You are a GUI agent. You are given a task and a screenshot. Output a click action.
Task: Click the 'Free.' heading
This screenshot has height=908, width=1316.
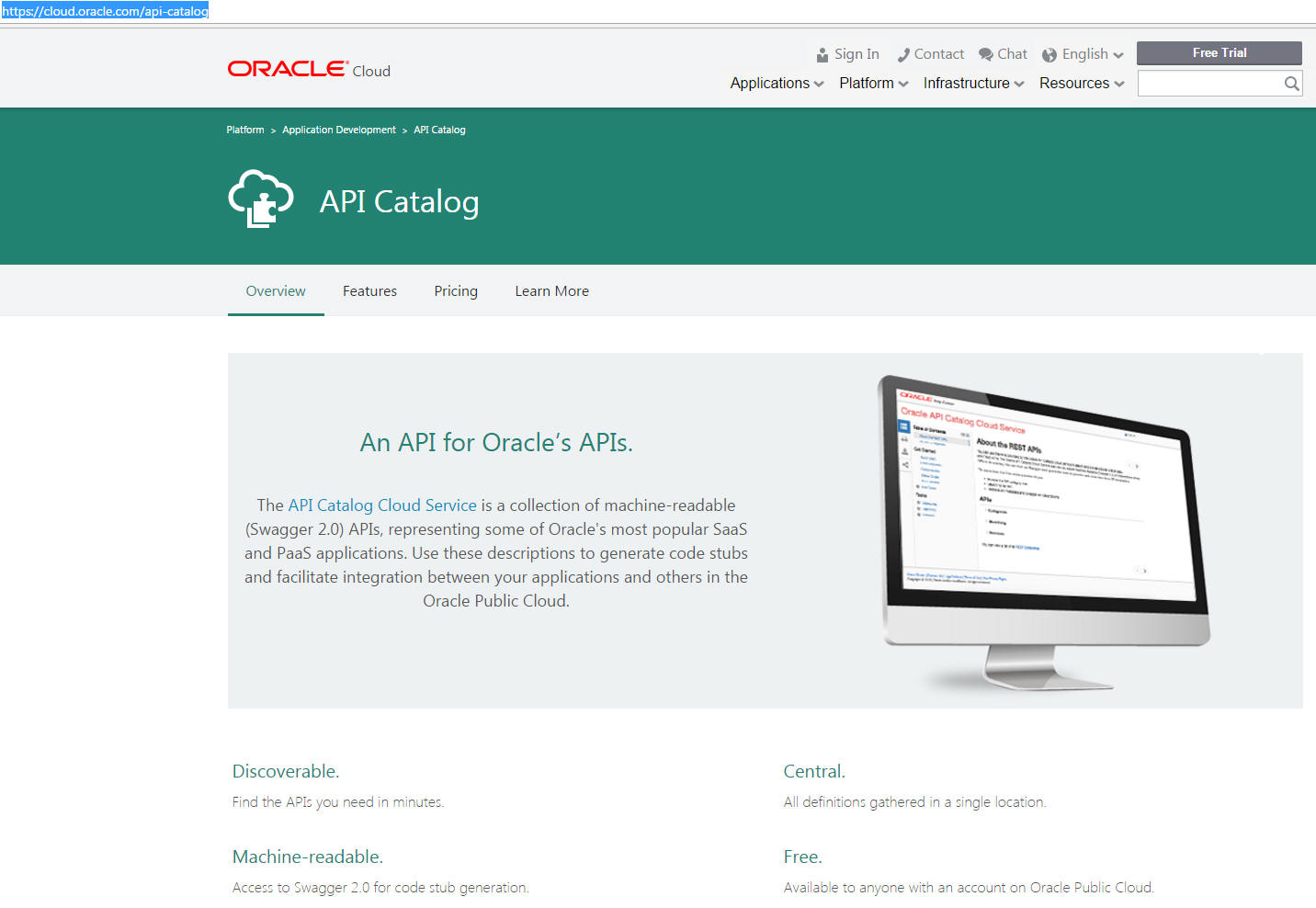pyautogui.click(x=802, y=857)
